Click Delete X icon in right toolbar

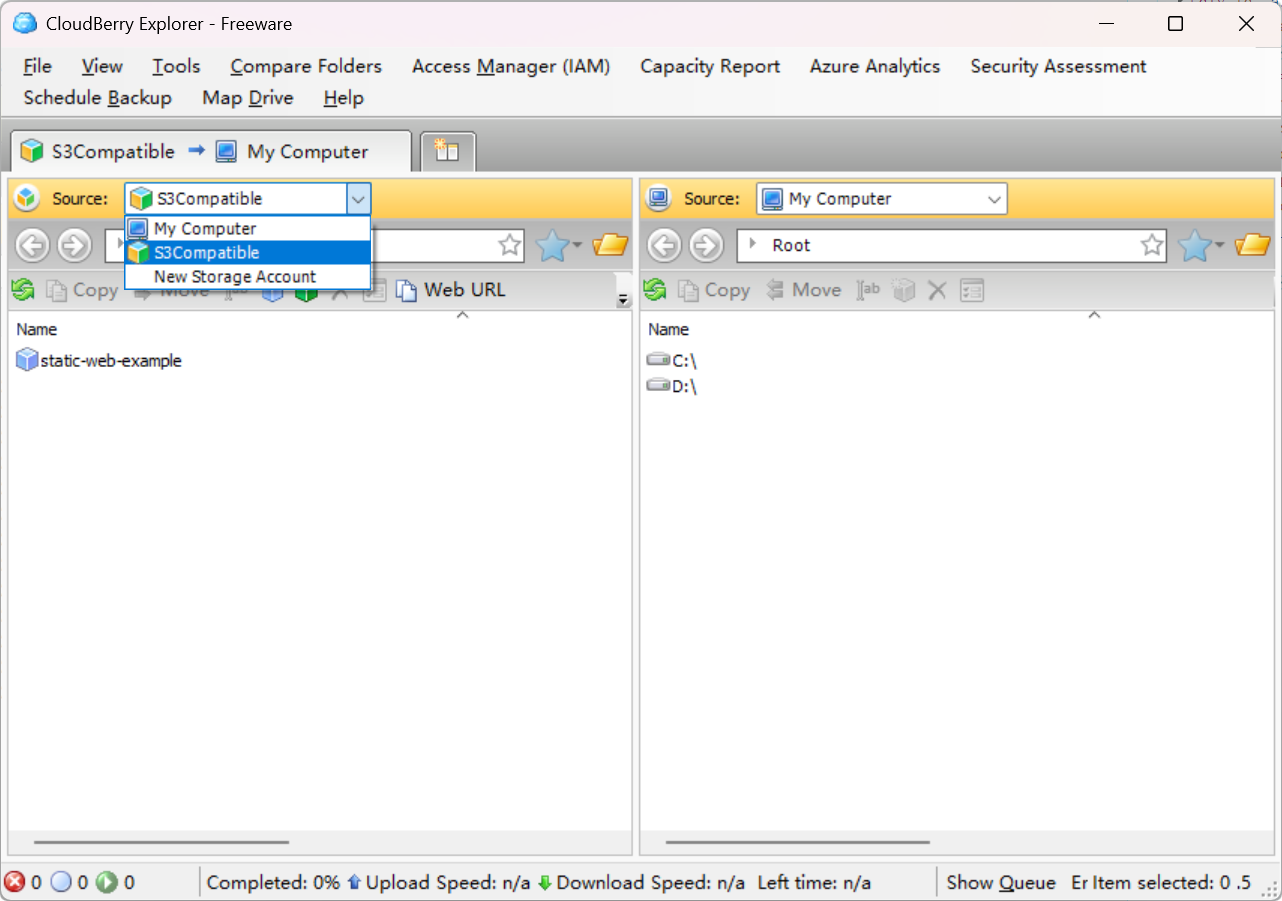click(937, 290)
